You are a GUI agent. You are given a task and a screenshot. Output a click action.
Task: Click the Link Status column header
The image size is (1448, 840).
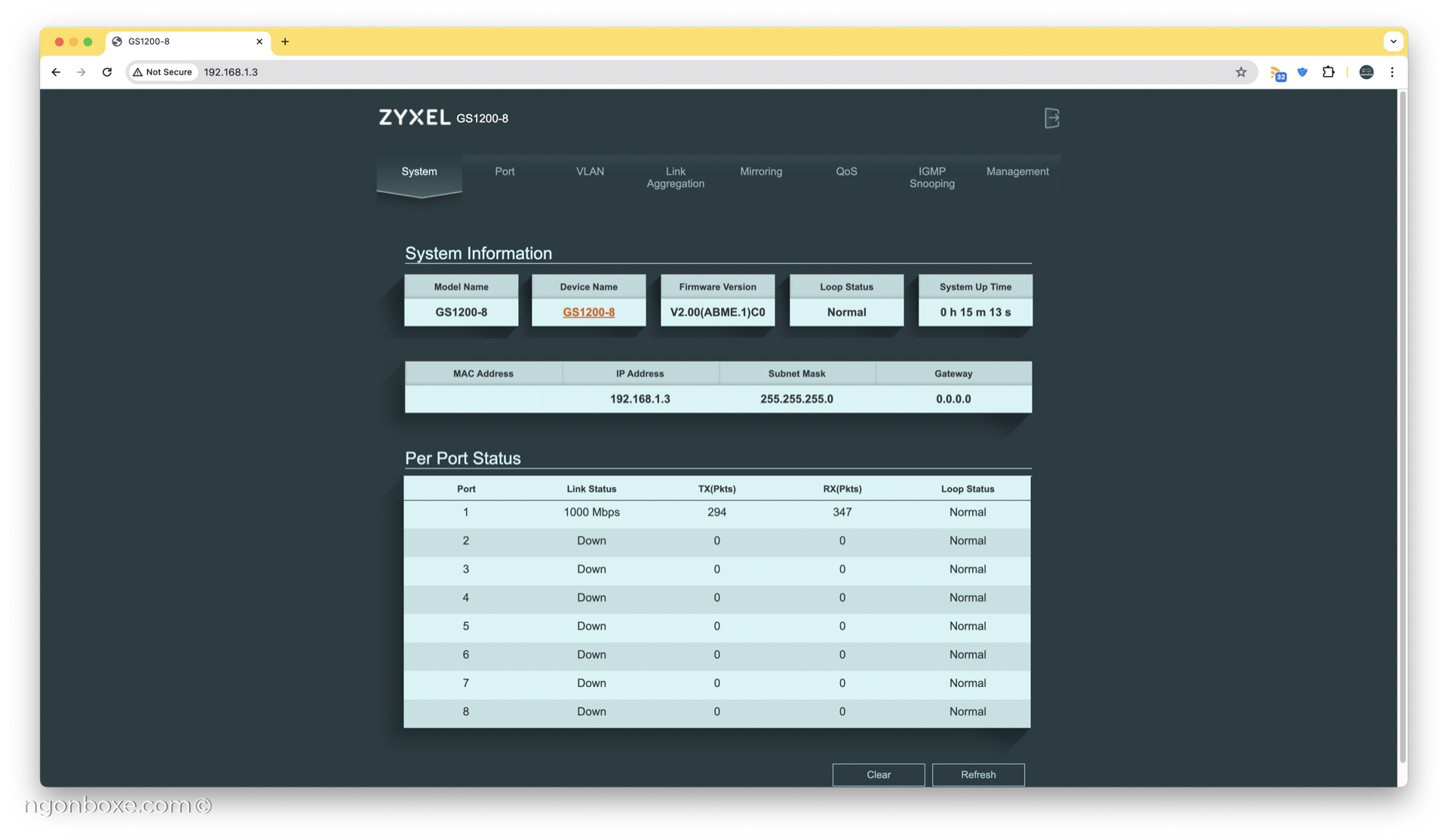pyautogui.click(x=591, y=489)
